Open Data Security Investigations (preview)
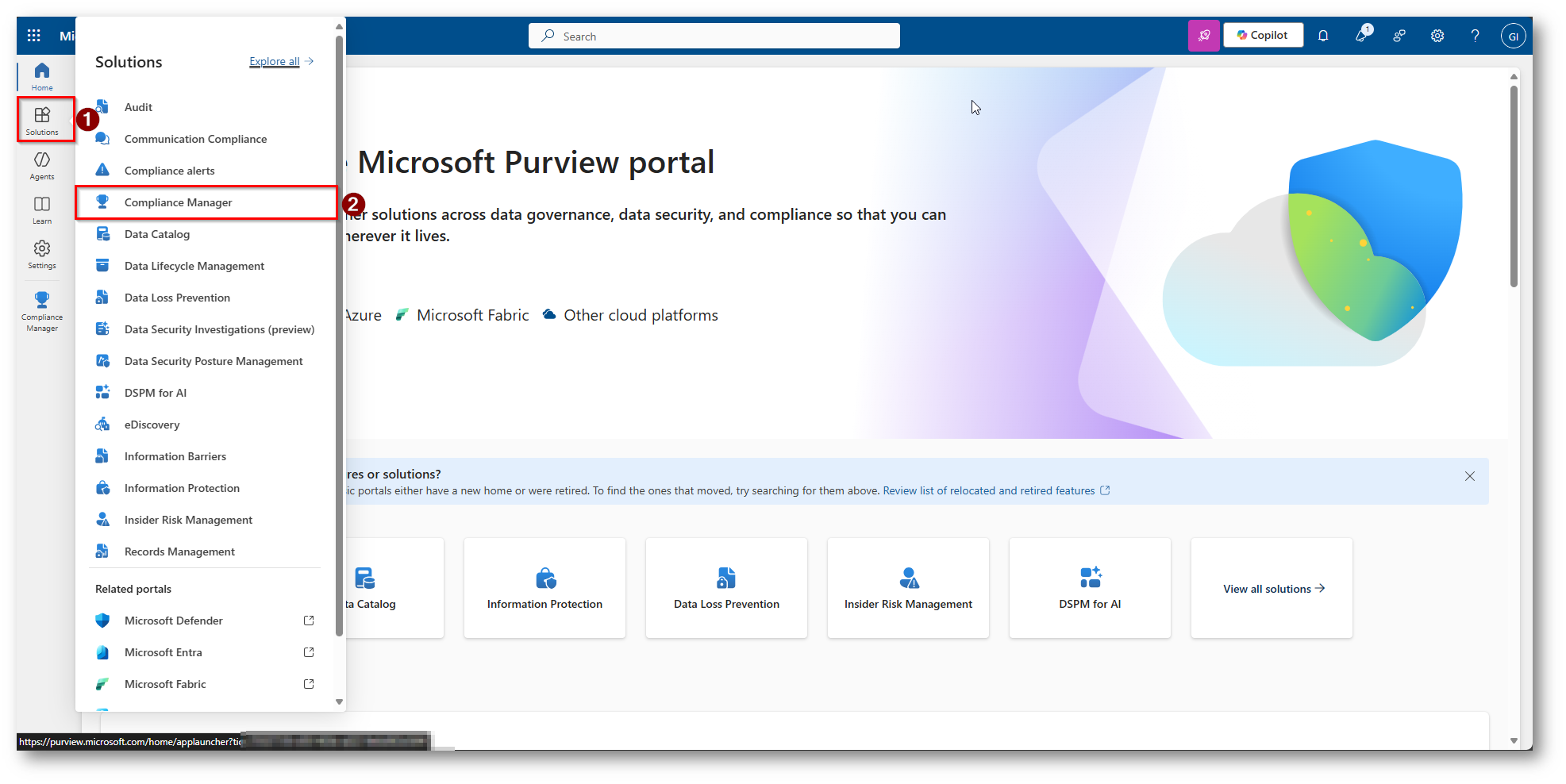 pyautogui.click(x=206, y=329)
